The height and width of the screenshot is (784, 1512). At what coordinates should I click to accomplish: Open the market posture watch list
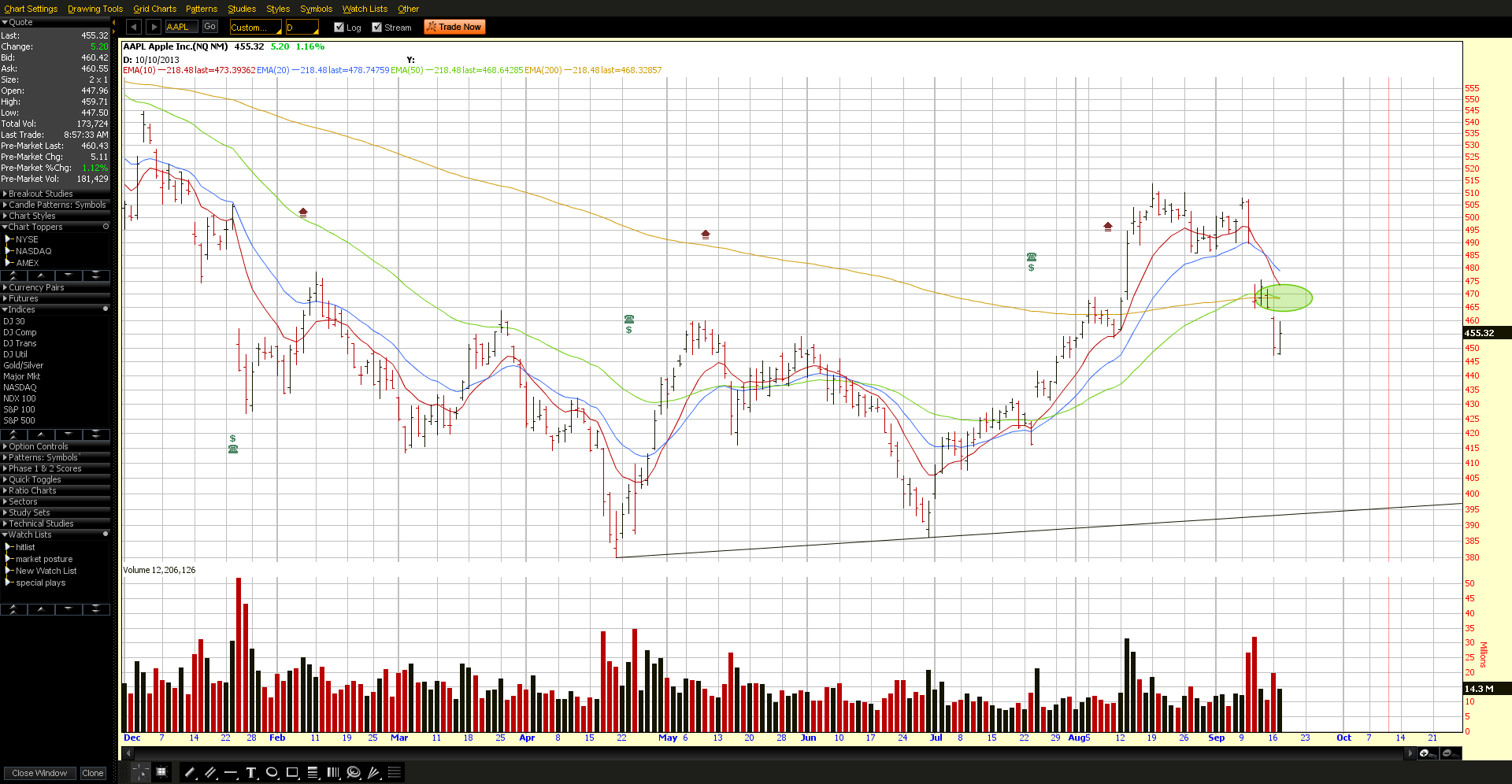pyautogui.click(x=44, y=559)
